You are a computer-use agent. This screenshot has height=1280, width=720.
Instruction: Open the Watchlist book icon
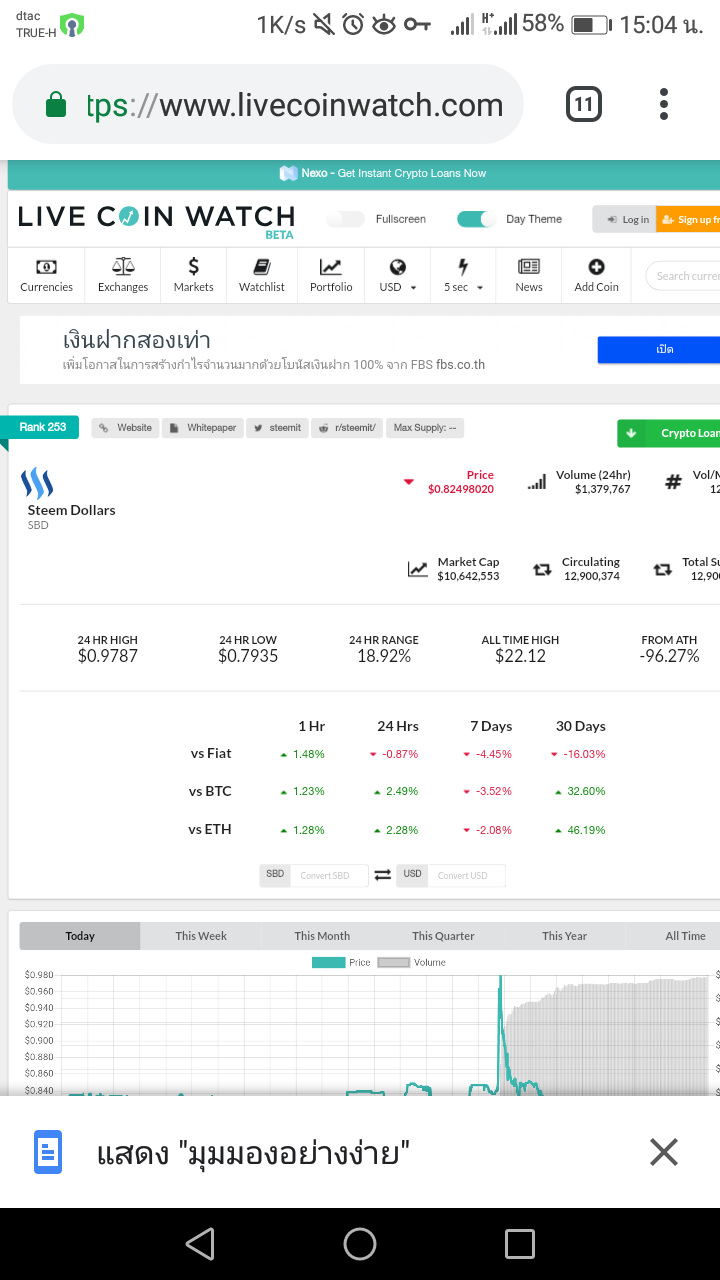point(262,267)
